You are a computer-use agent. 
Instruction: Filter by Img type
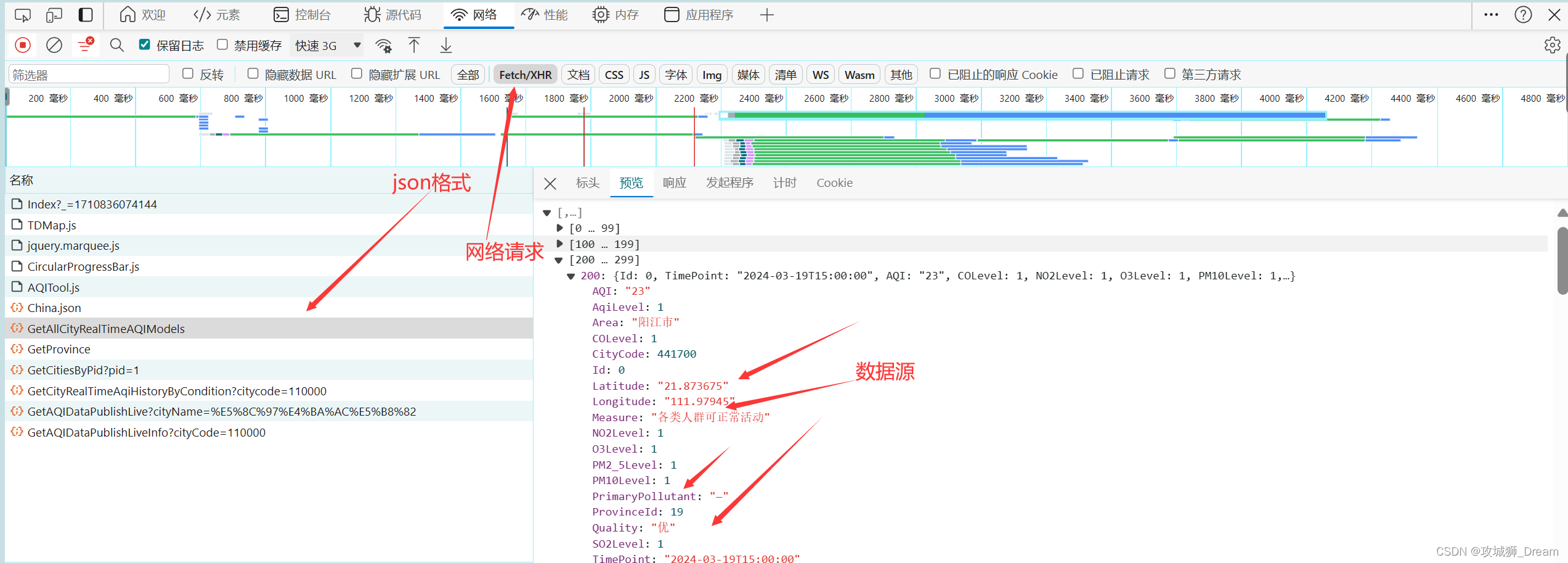click(712, 75)
